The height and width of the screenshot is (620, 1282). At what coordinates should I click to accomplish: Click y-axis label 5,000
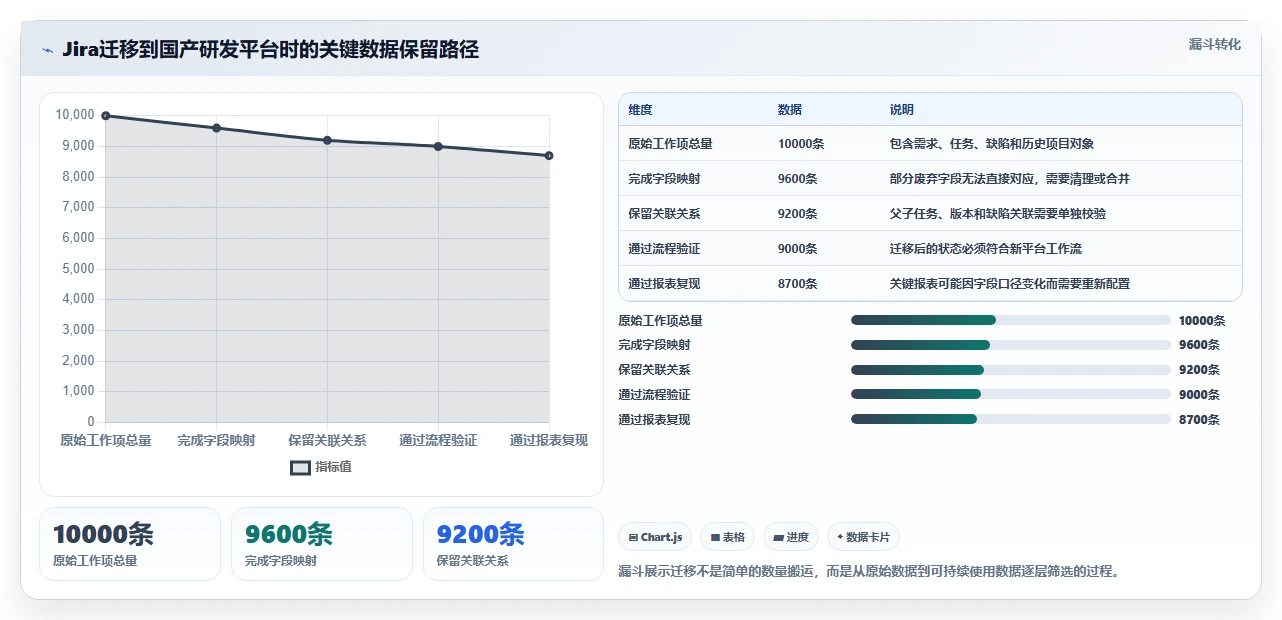click(x=79, y=269)
